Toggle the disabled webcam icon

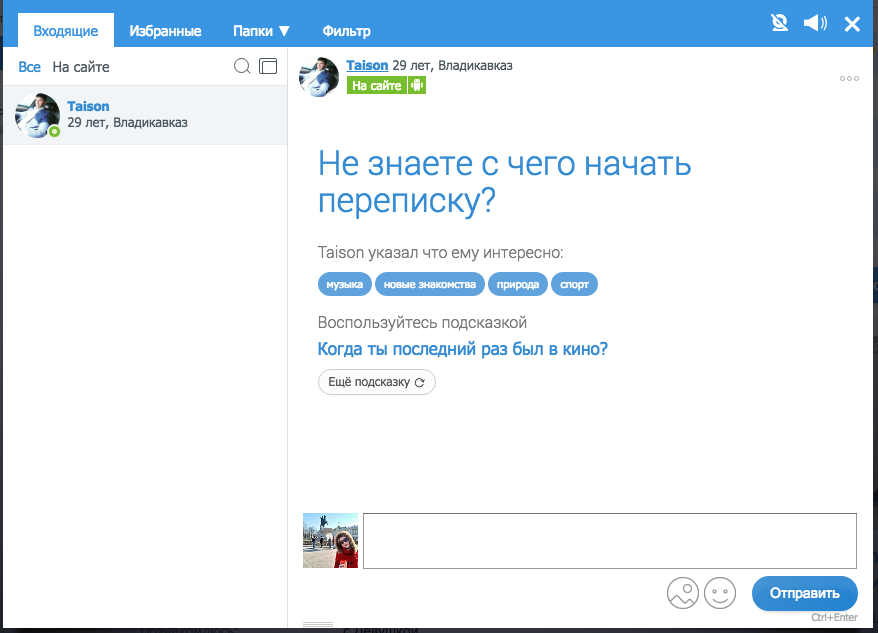coord(779,23)
